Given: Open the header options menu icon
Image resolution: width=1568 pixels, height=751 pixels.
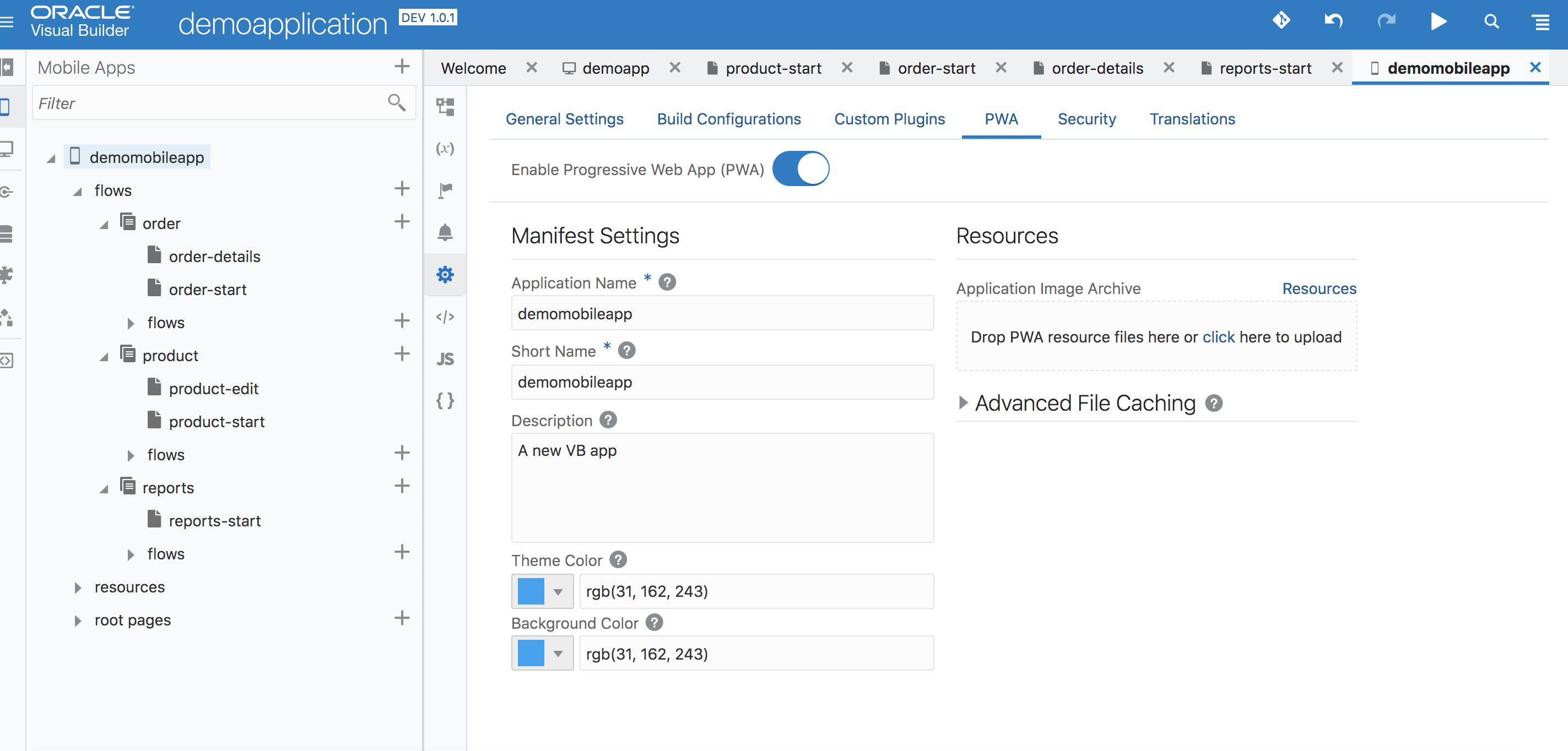Looking at the screenshot, I should [1541, 23].
